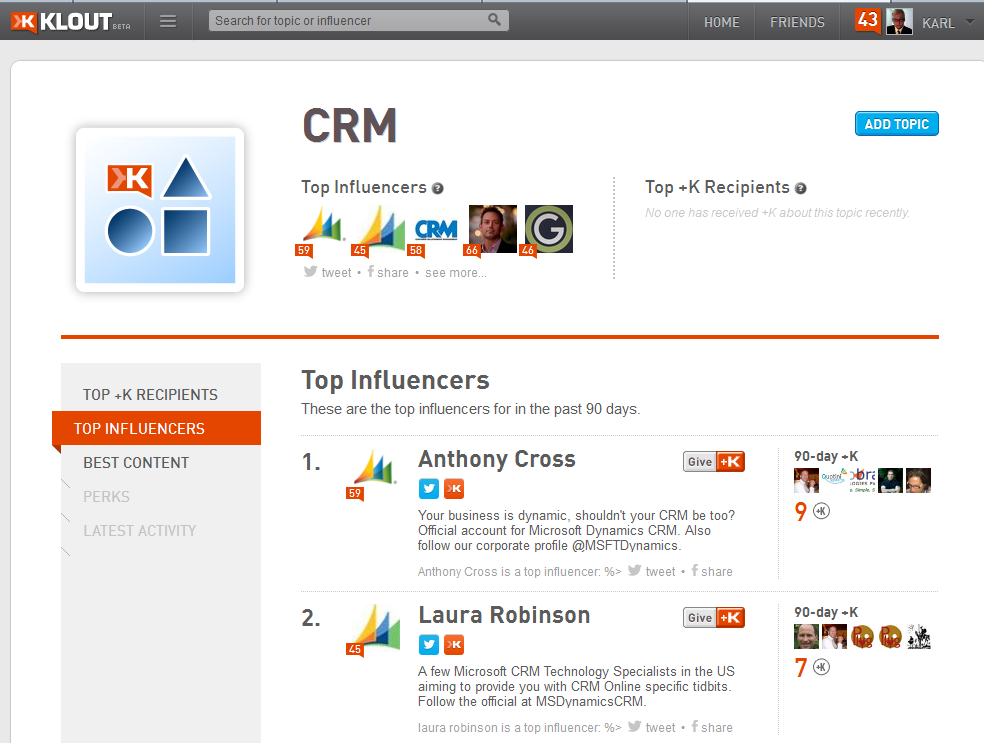Click the ADD TOPIC button

pyautogui.click(x=897, y=124)
